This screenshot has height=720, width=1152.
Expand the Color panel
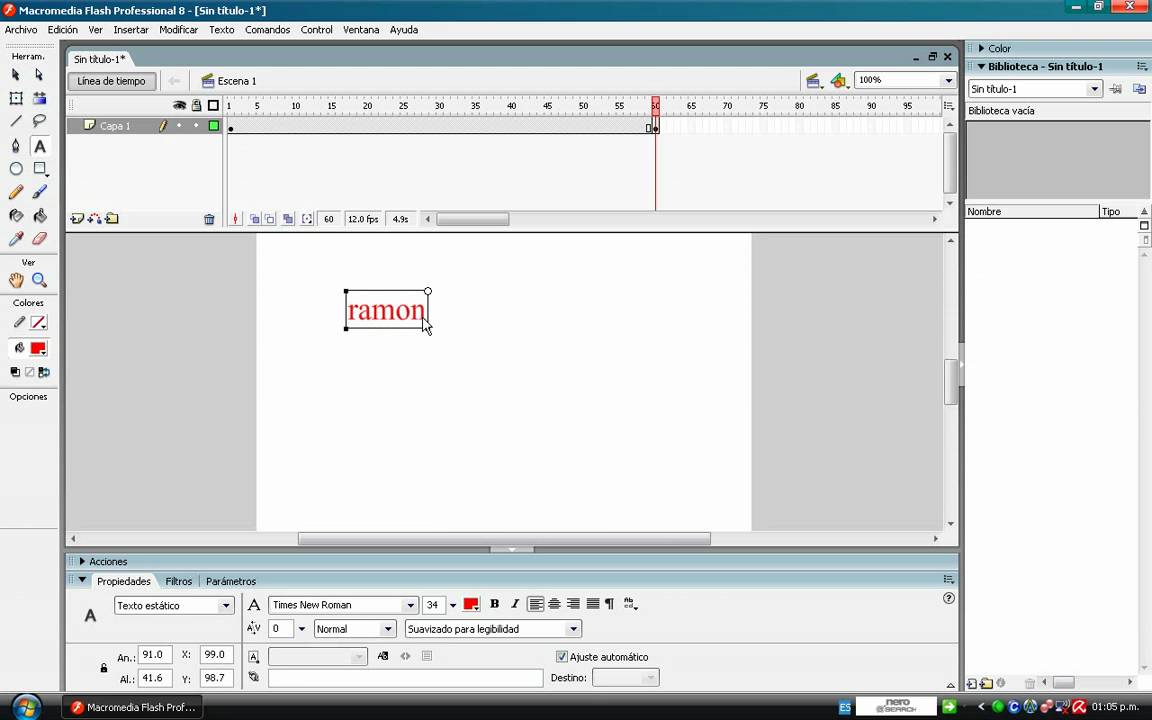click(x=981, y=48)
